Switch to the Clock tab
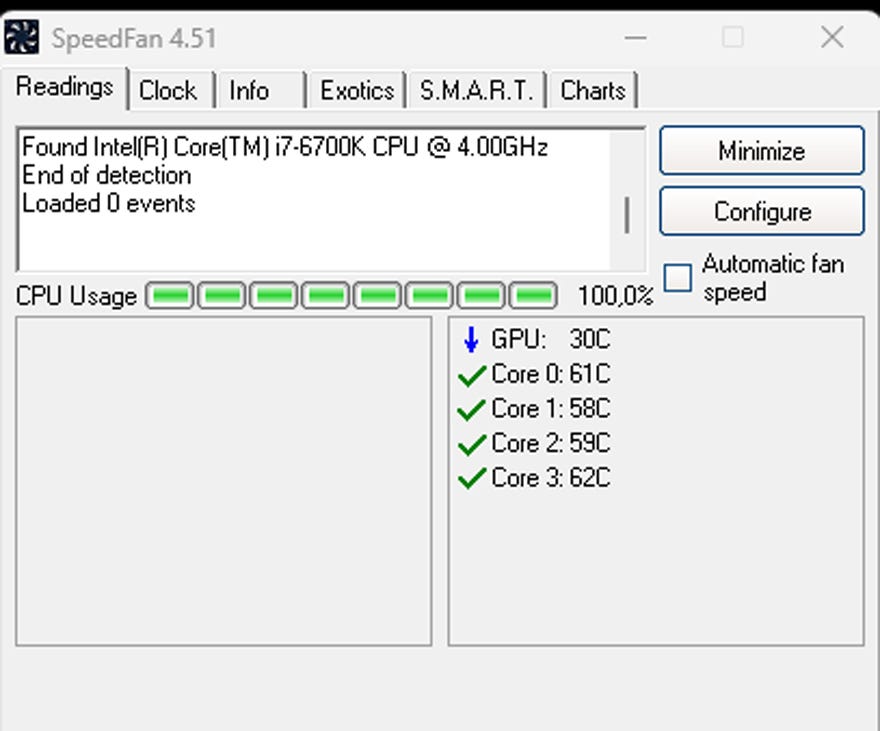The image size is (880, 731). (167, 91)
